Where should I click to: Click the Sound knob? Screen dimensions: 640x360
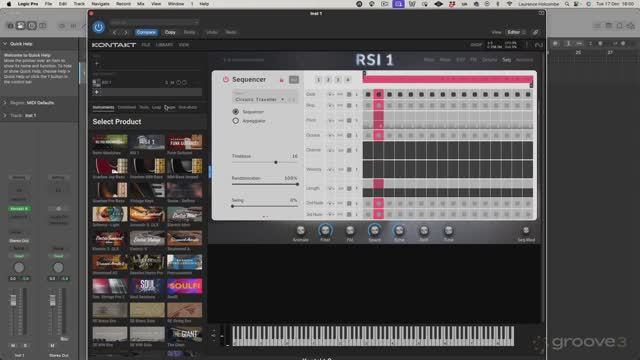[x=374, y=231]
